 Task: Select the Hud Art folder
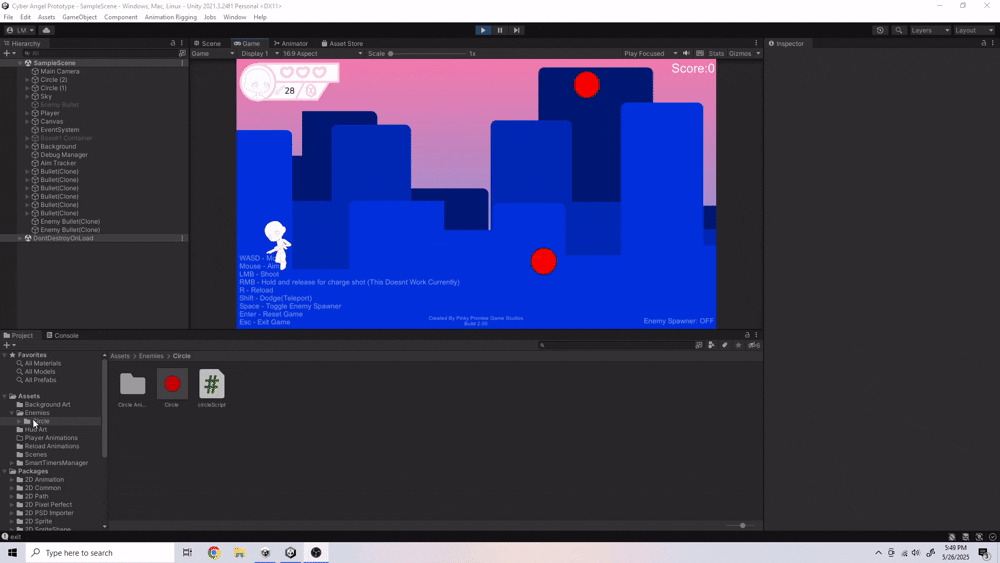(x=36, y=429)
